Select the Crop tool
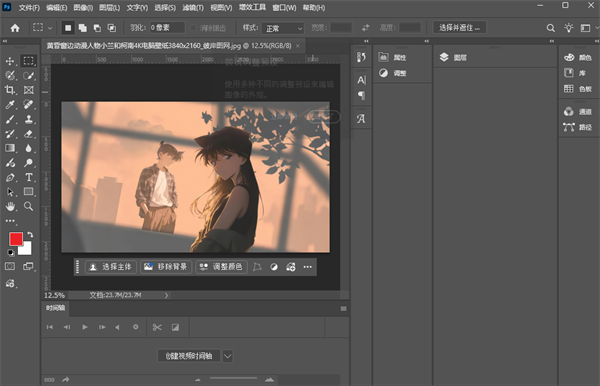This screenshot has height=386, width=600. pos(10,90)
